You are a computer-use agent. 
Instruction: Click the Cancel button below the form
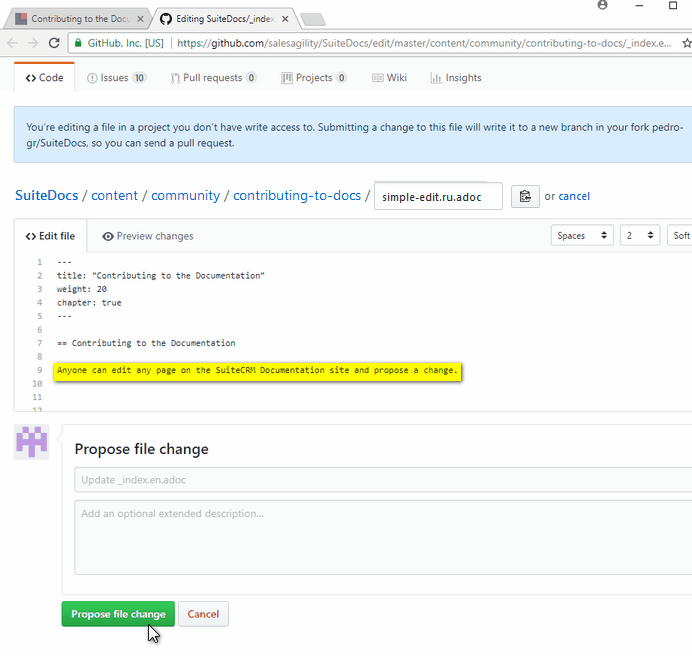point(203,614)
